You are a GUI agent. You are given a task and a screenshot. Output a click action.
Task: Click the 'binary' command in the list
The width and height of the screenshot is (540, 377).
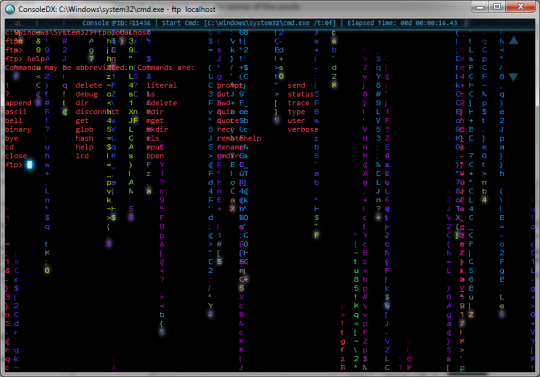pos(18,129)
